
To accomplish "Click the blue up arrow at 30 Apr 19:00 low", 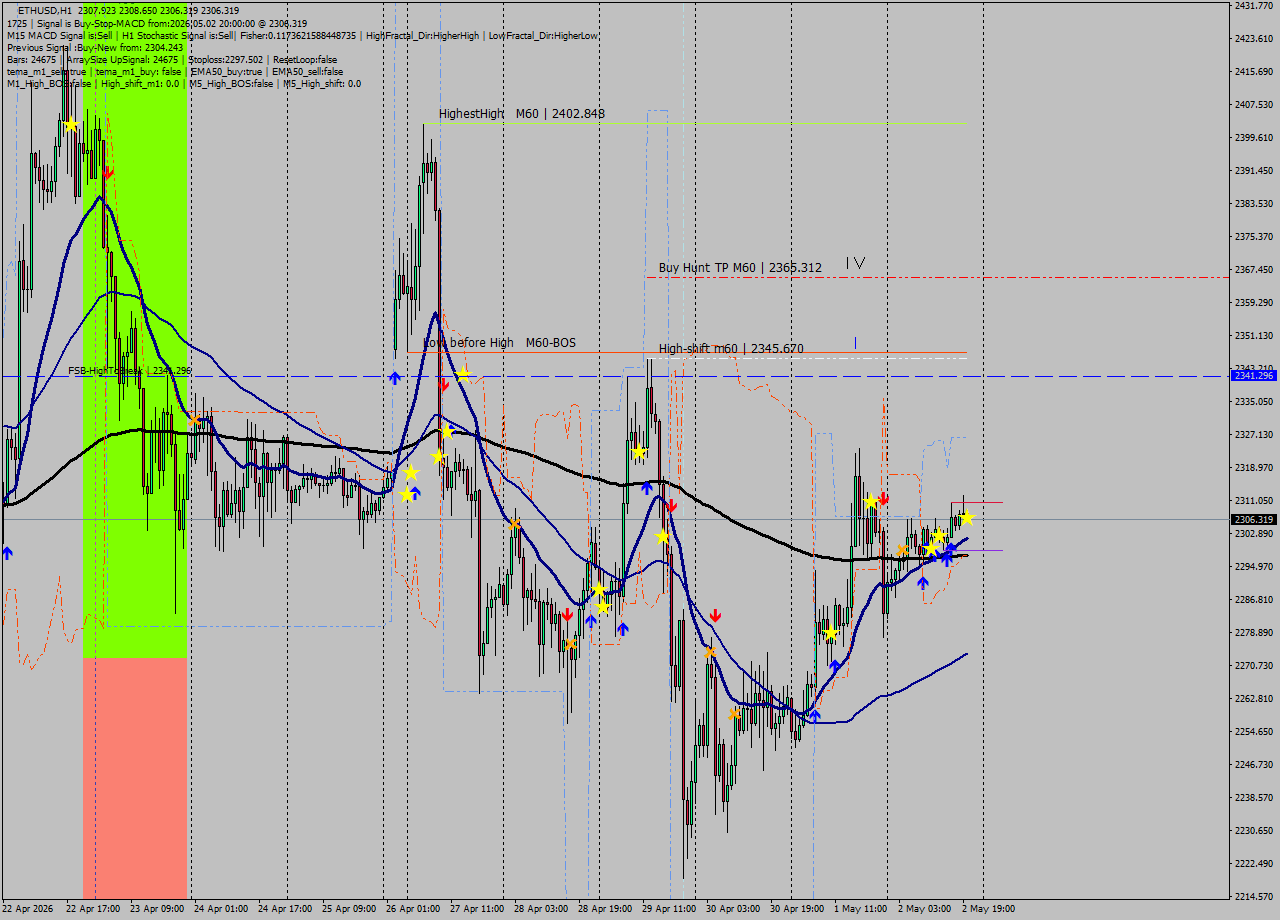I will (815, 715).
